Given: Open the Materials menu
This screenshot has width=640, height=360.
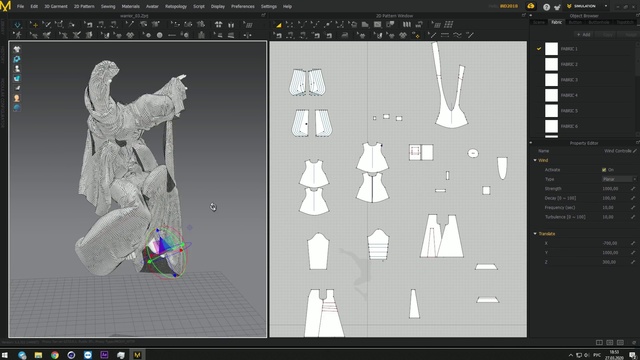Looking at the screenshot, I should (131, 7).
